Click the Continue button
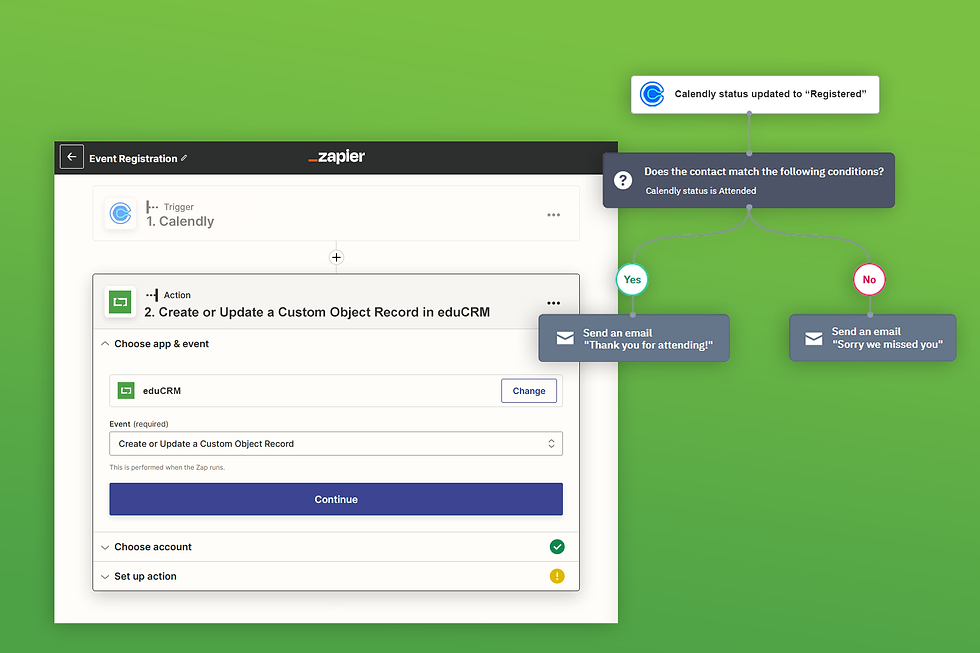Viewport: 980px width, 653px height. click(336, 499)
